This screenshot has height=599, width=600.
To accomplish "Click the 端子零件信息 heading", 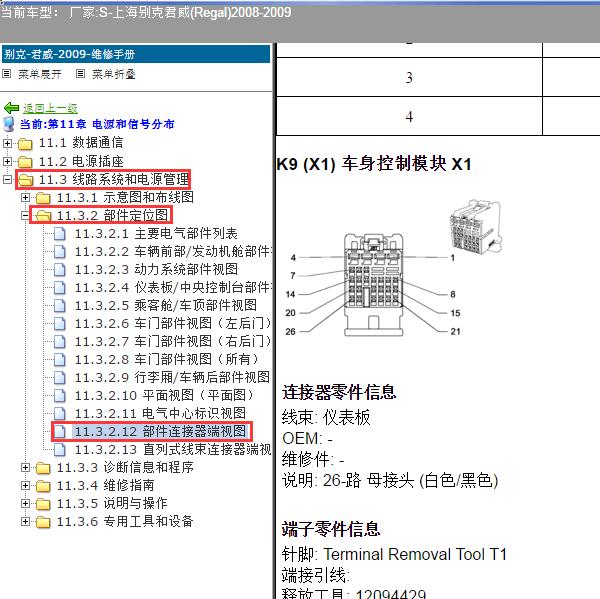I will pos(331,529).
